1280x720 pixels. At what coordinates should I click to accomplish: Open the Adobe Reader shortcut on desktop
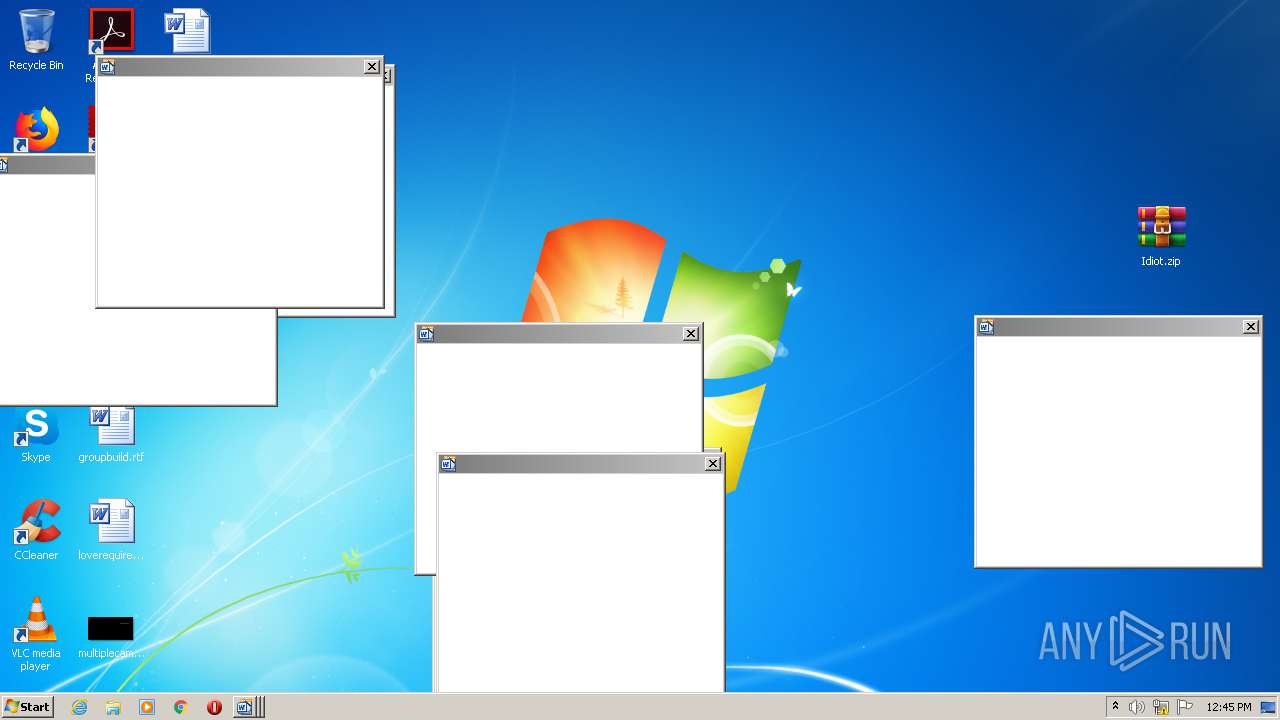111,32
